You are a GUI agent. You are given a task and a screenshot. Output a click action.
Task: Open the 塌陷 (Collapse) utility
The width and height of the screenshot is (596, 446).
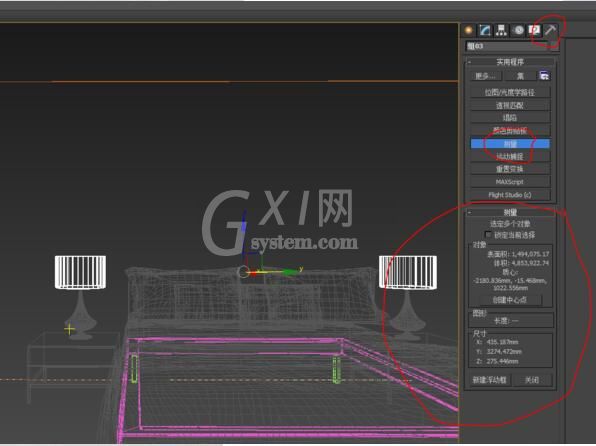[510, 118]
